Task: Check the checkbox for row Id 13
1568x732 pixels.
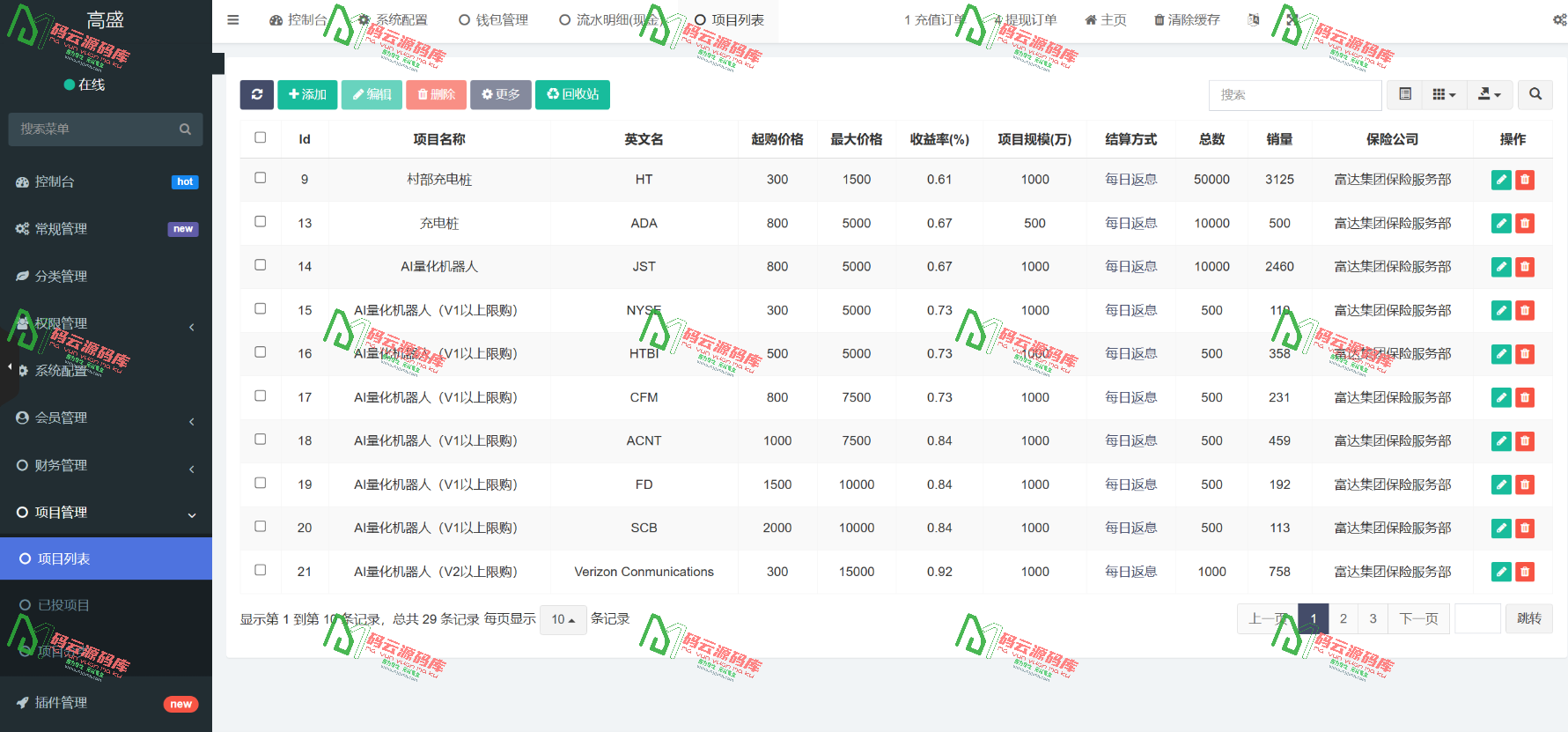Action: pyautogui.click(x=261, y=221)
